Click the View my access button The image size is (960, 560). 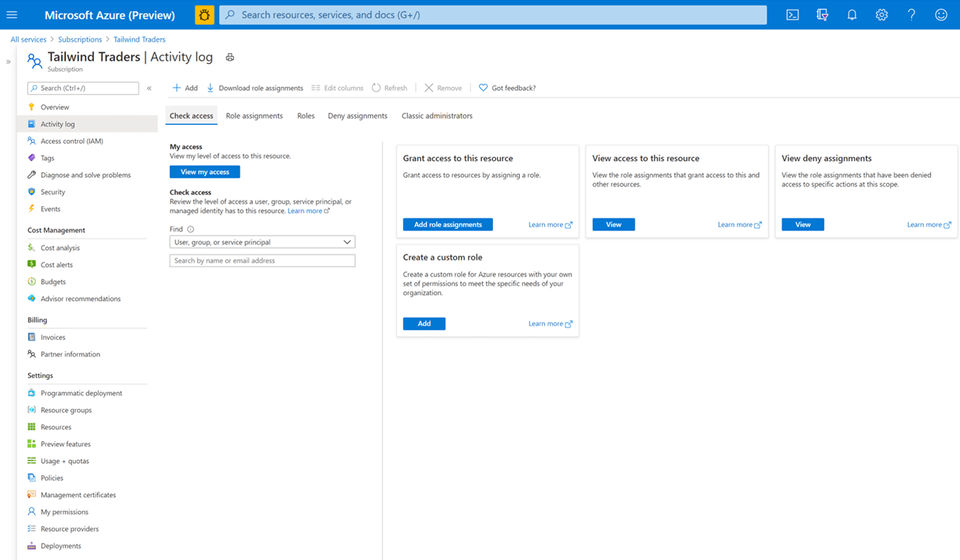pos(204,172)
